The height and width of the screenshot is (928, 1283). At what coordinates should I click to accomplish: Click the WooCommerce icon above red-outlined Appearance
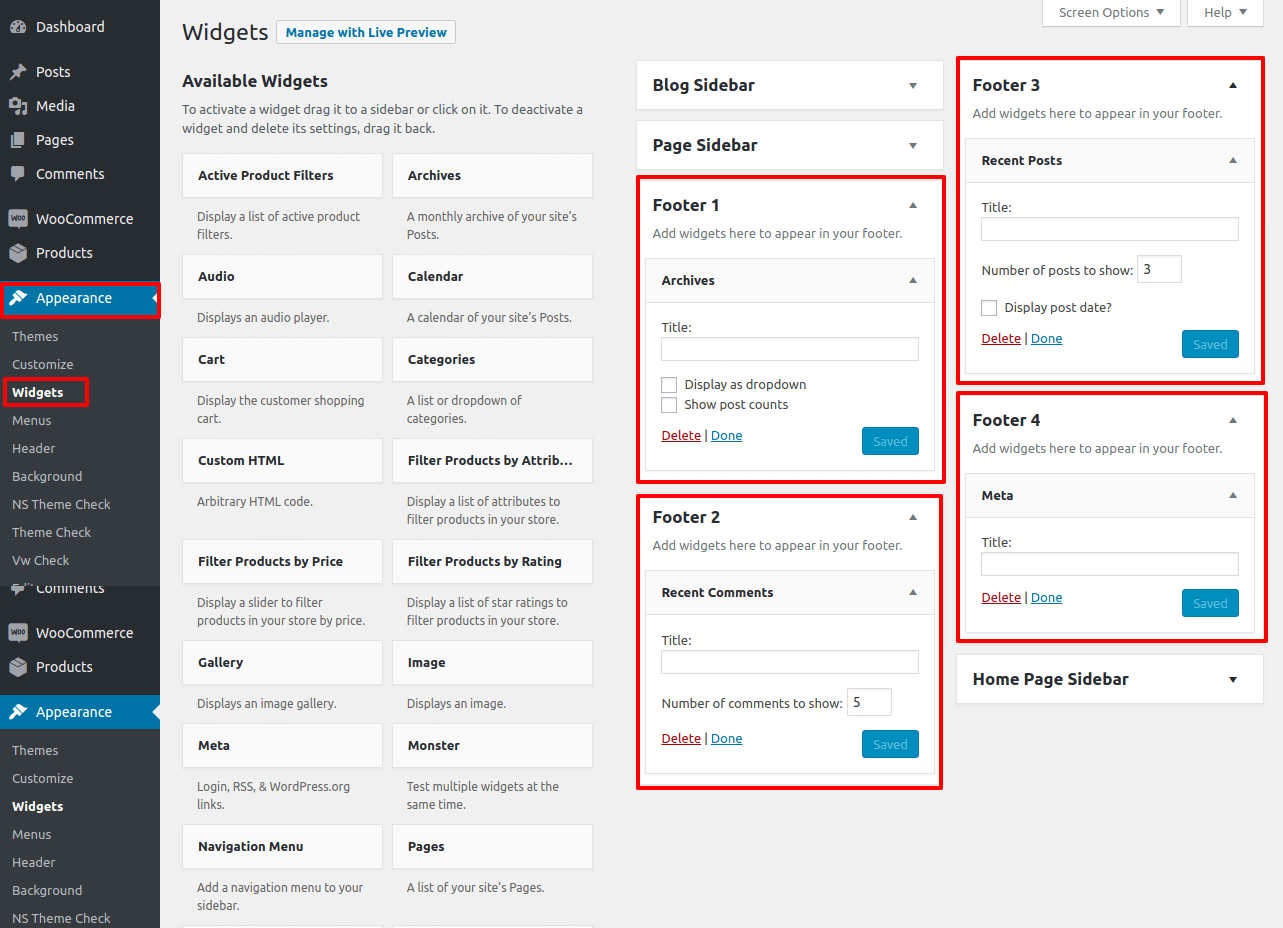[18, 219]
